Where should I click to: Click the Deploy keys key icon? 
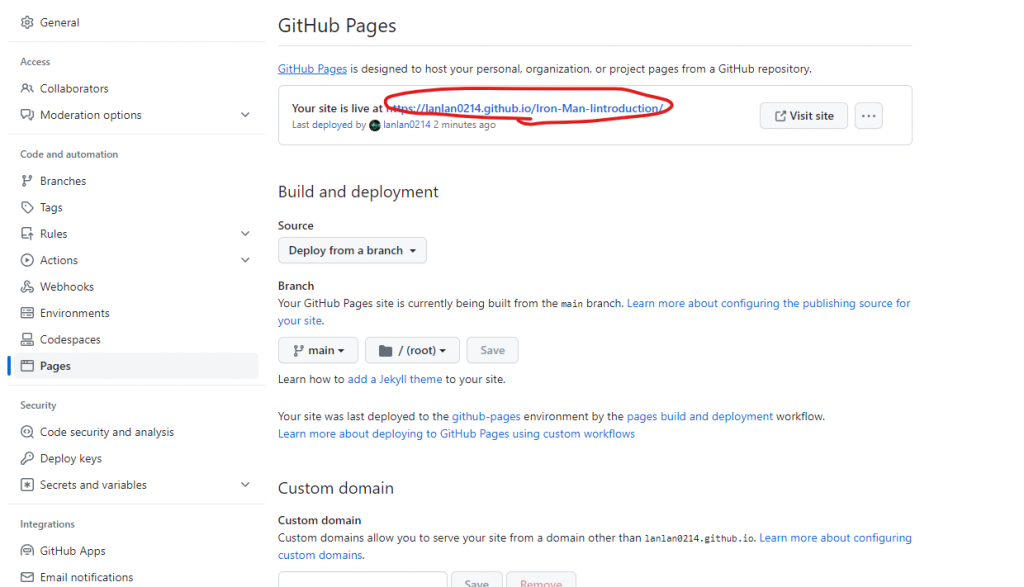(x=27, y=458)
